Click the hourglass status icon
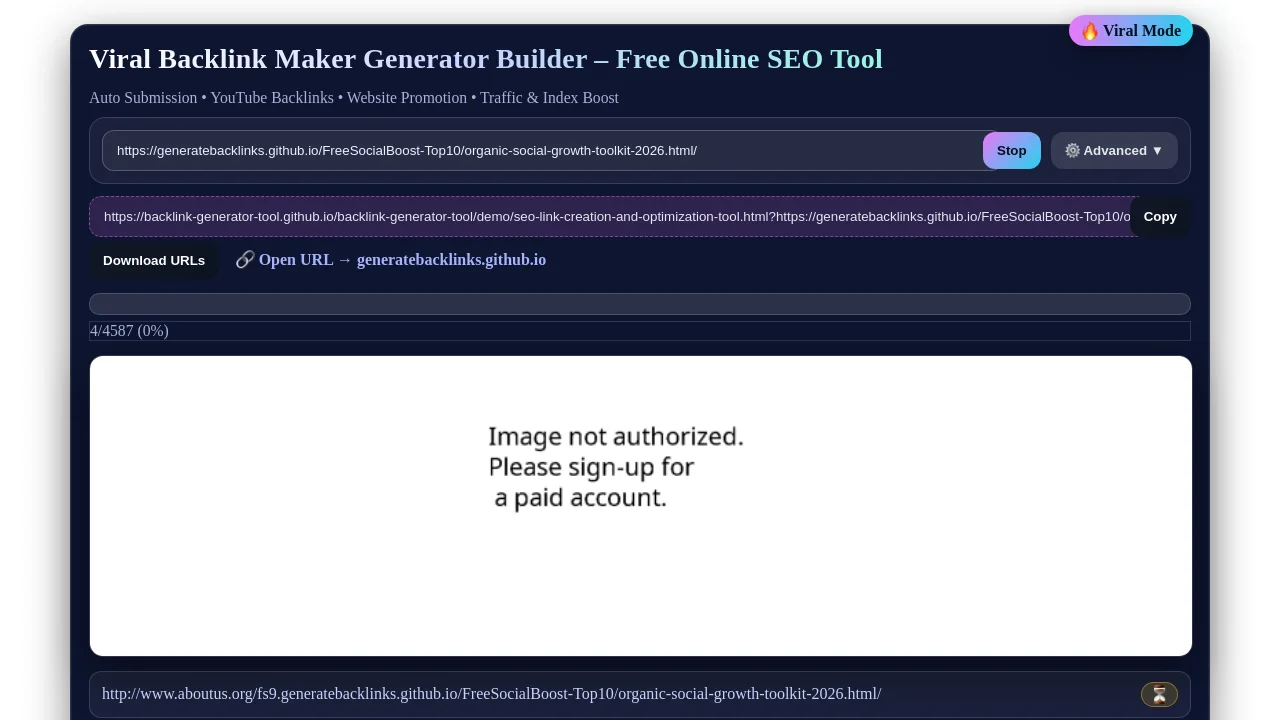 point(1159,695)
